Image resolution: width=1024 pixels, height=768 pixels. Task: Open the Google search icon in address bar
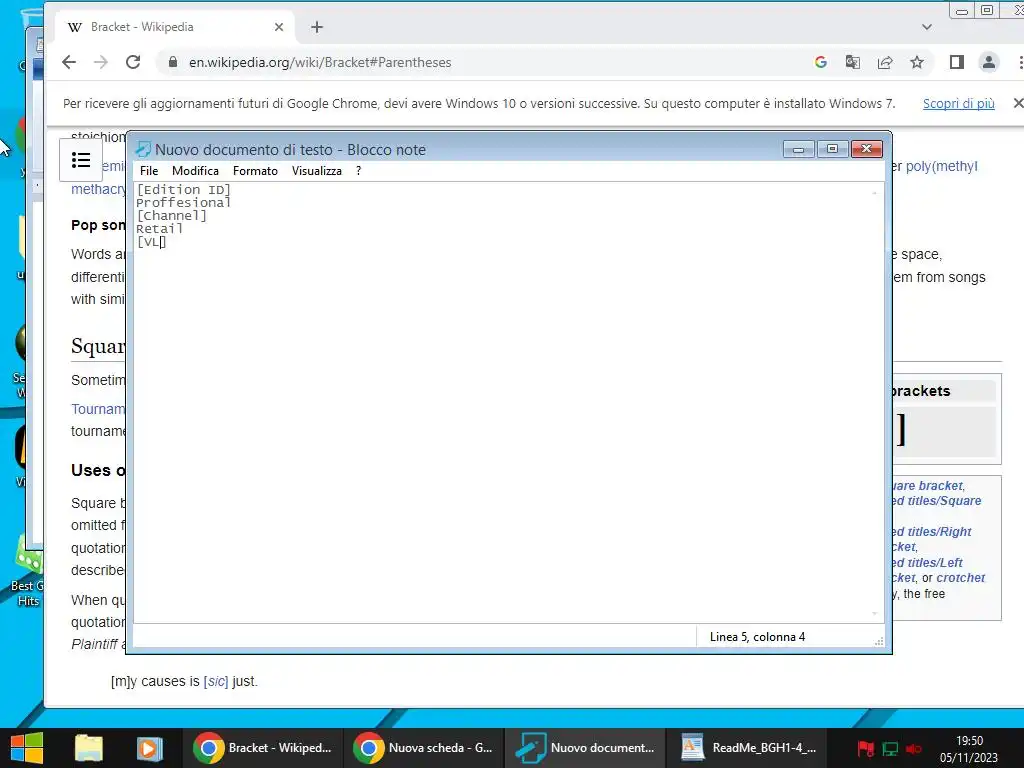[821, 62]
